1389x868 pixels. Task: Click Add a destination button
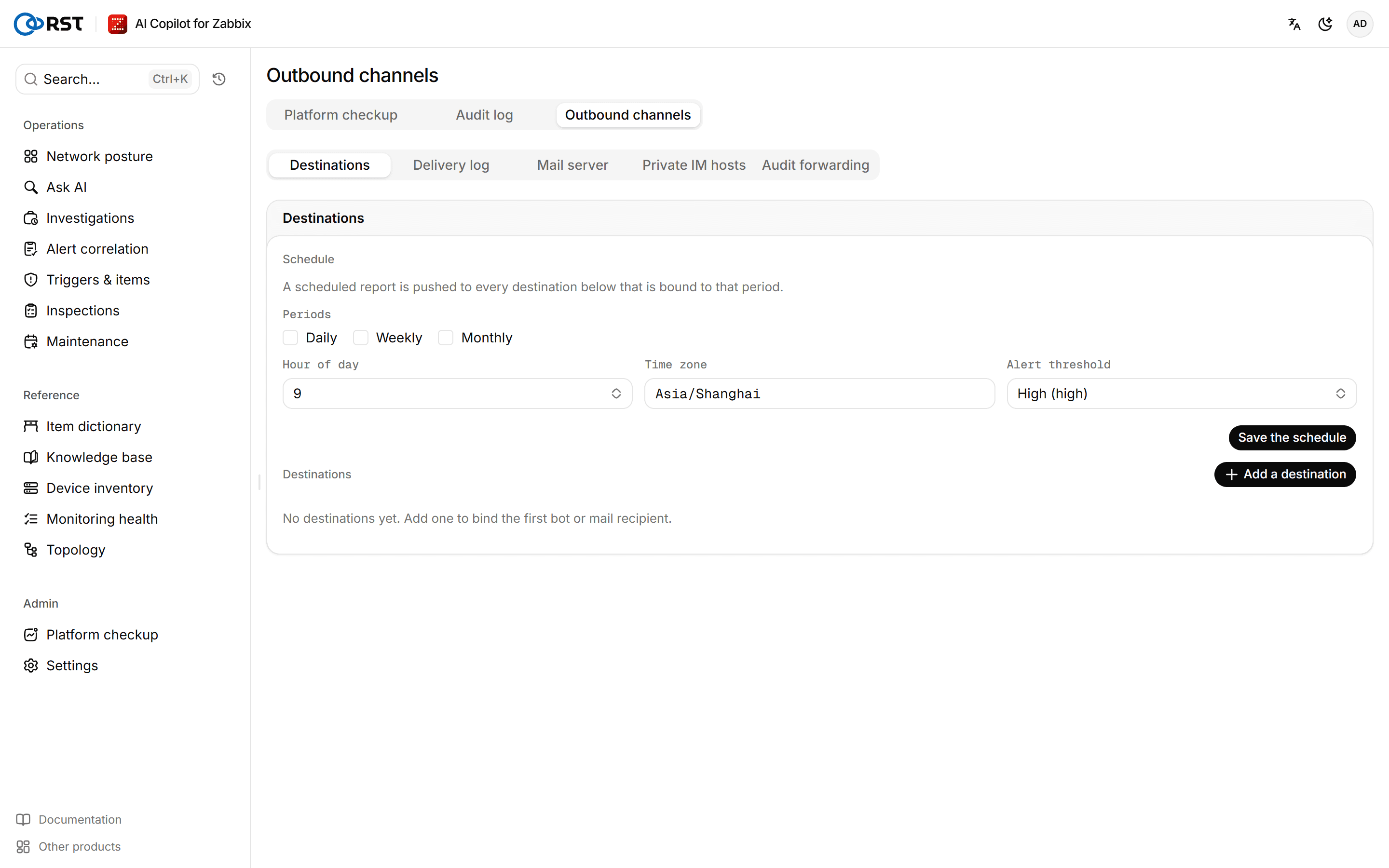coord(1285,474)
